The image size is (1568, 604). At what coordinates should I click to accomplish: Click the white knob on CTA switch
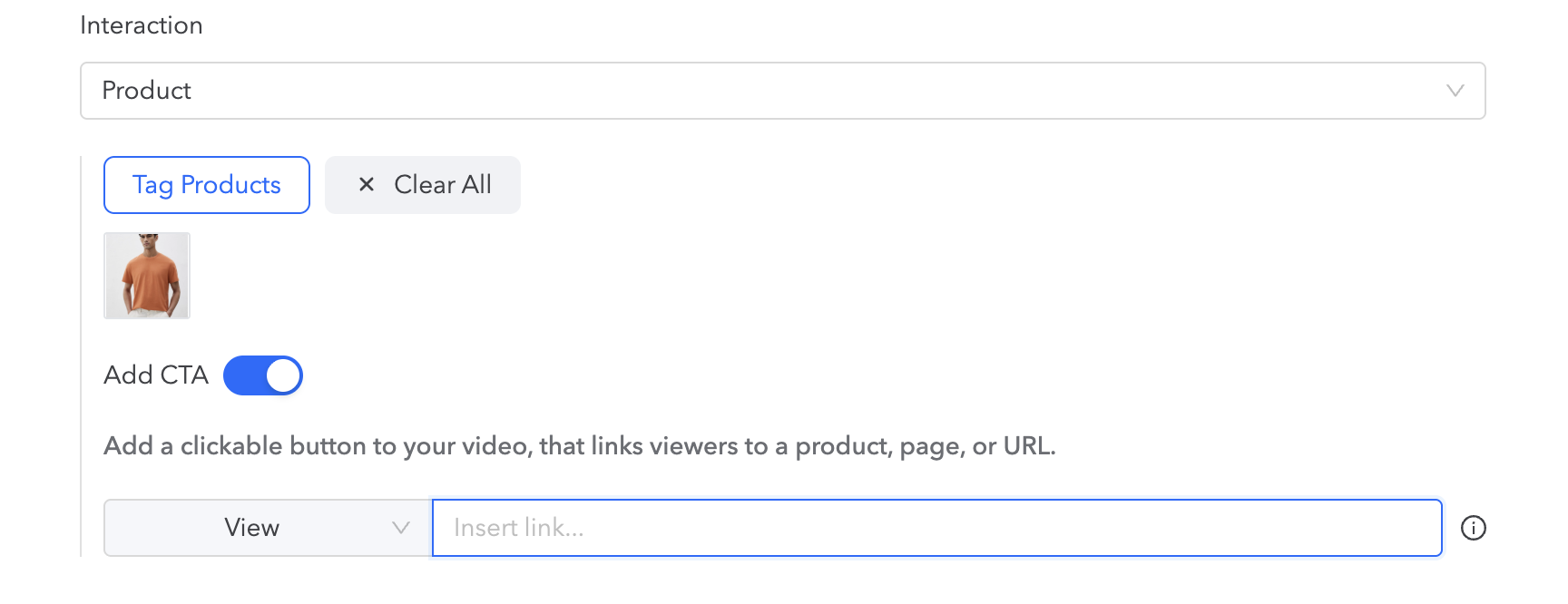(x=283, y=375)
